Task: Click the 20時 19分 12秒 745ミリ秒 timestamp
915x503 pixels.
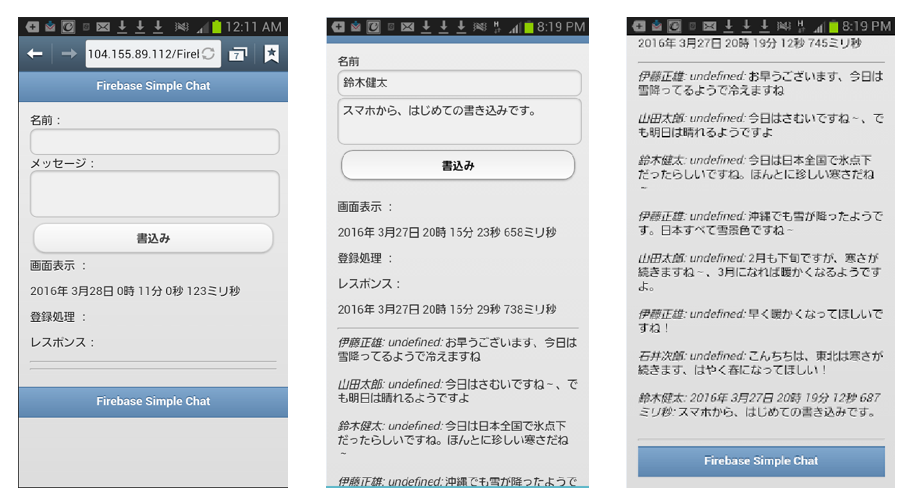Action: pyautogui.click(x=749, y=43)
